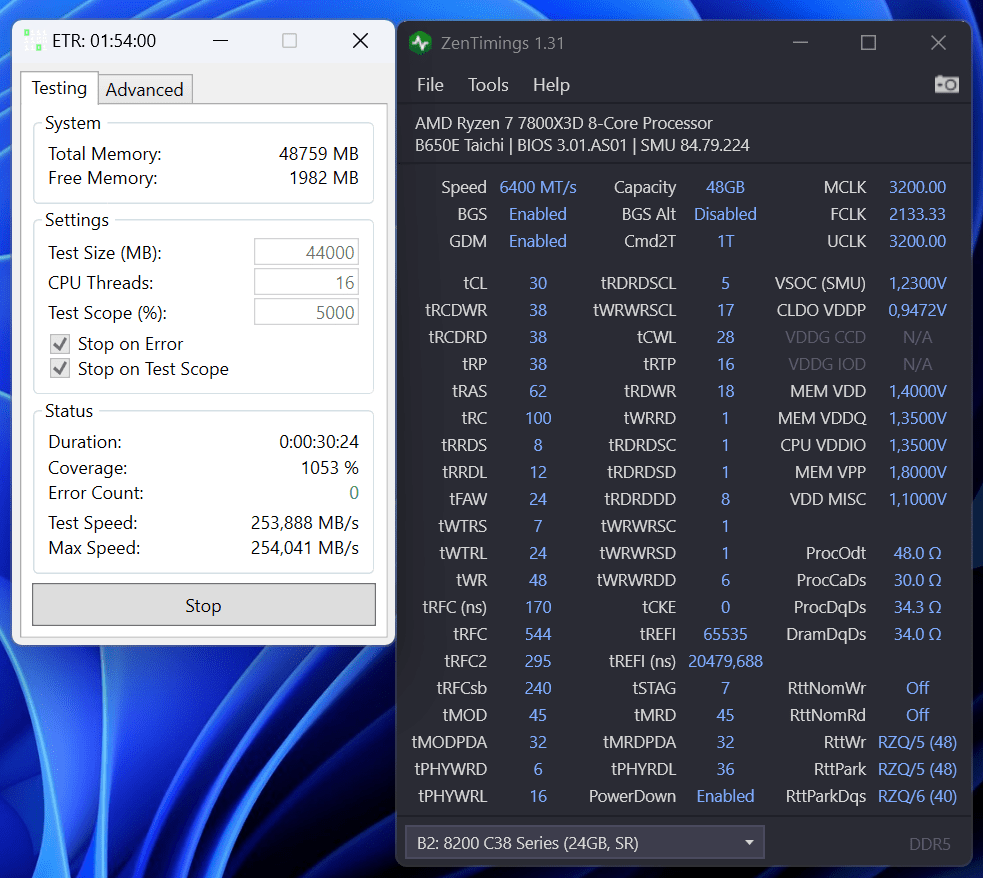This screenshot has height=878, width=983.
Task: Expand the B2: 8200 C38 Series dropdown
Action: coord(585,843)
